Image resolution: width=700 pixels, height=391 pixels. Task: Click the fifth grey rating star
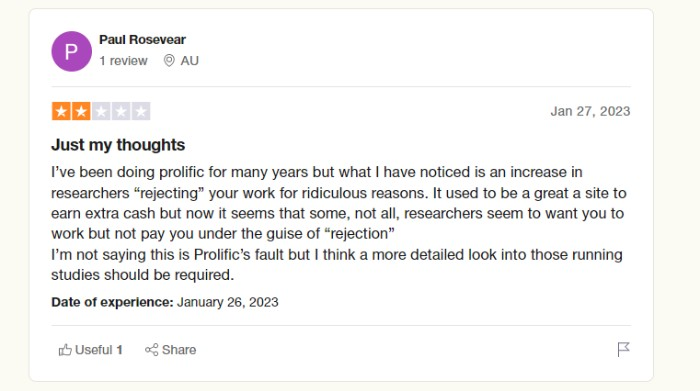click(141, 111)
